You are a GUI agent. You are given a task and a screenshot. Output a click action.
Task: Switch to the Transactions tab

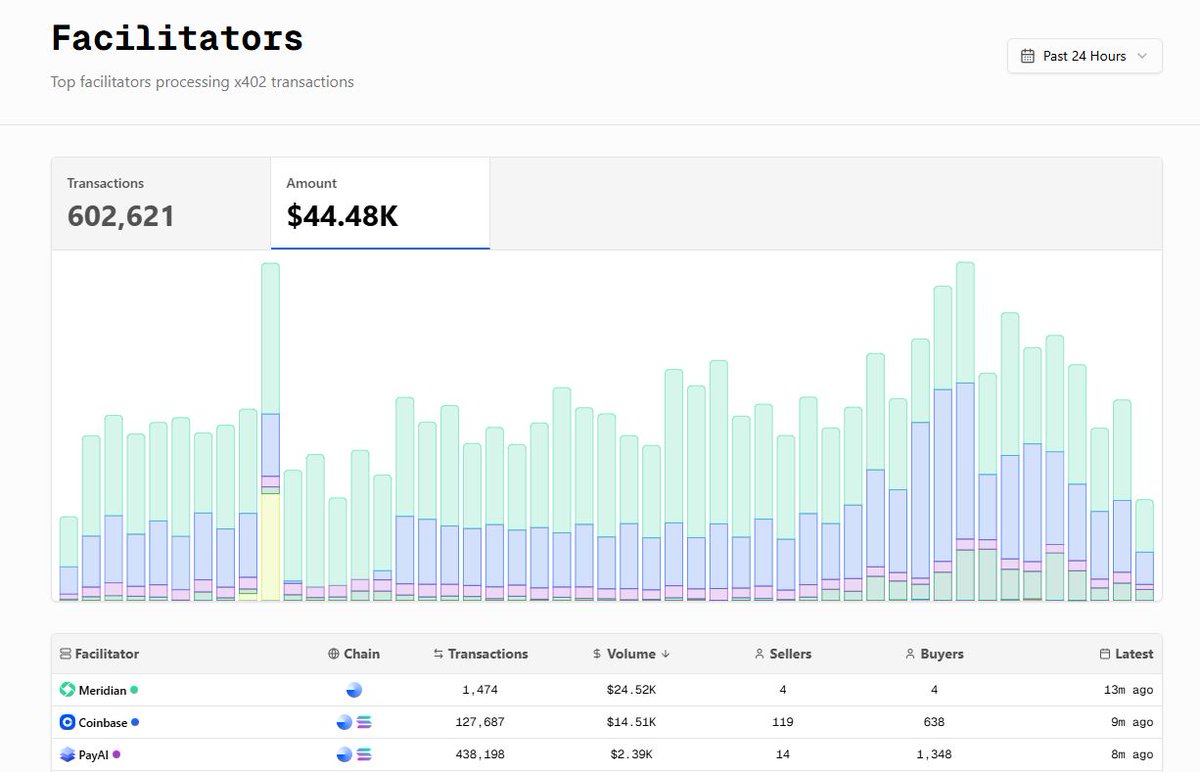pyautogui.click(x=120, y=200)
